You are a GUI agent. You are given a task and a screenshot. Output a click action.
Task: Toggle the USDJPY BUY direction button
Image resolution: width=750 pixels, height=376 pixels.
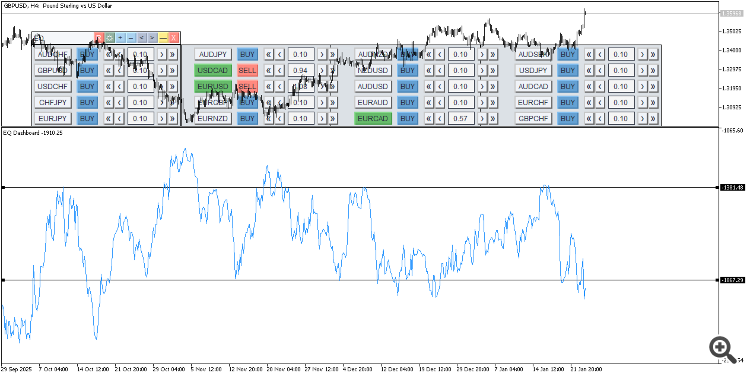tap(568, 70)
